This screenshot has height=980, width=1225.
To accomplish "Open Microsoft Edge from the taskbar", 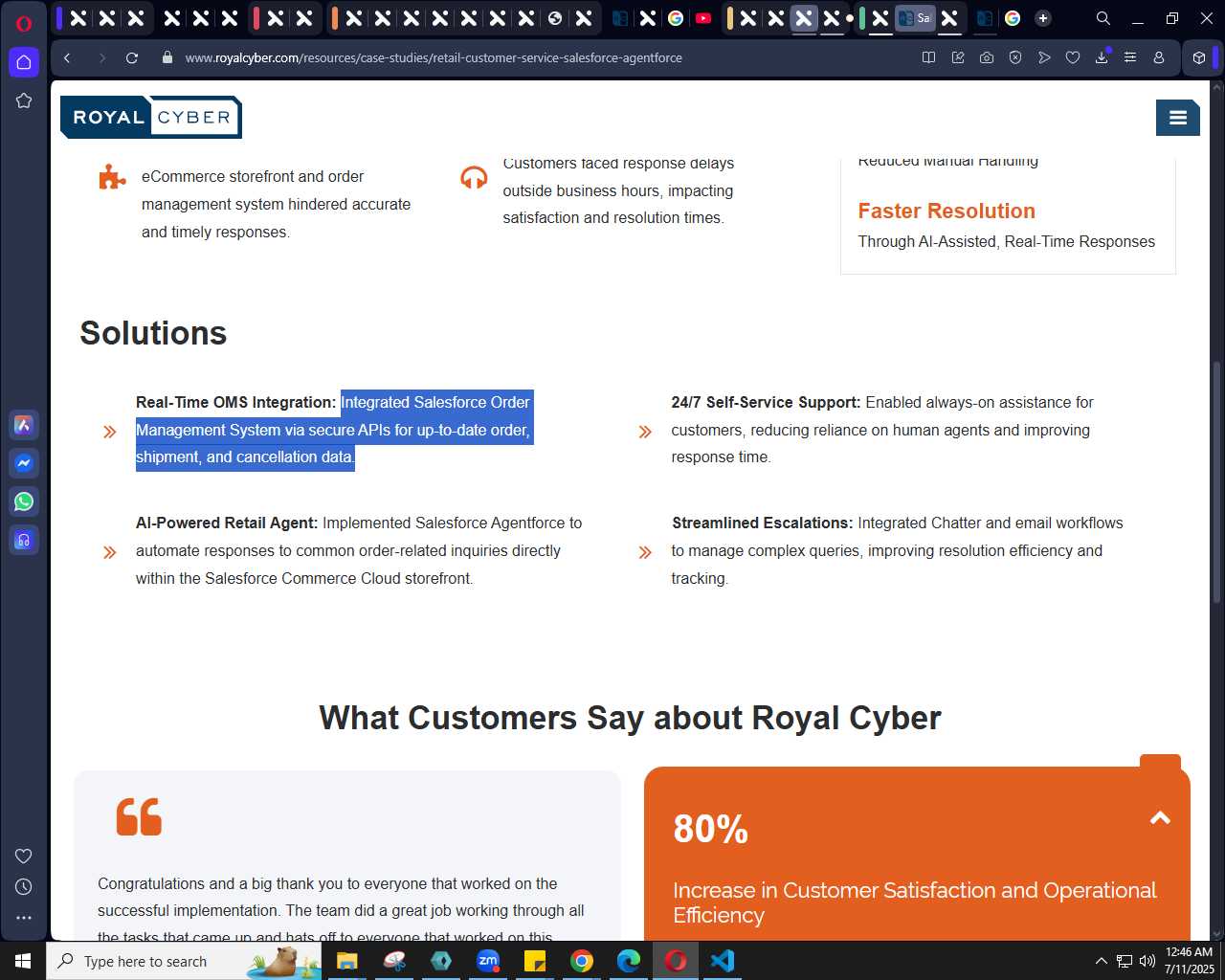I will click(x=629, y=961).
